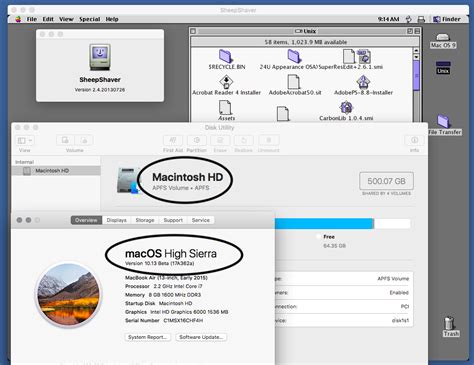This screenshot has height=365, width=474.
Task: Switch to the Service tab
Action: (201, 220)
